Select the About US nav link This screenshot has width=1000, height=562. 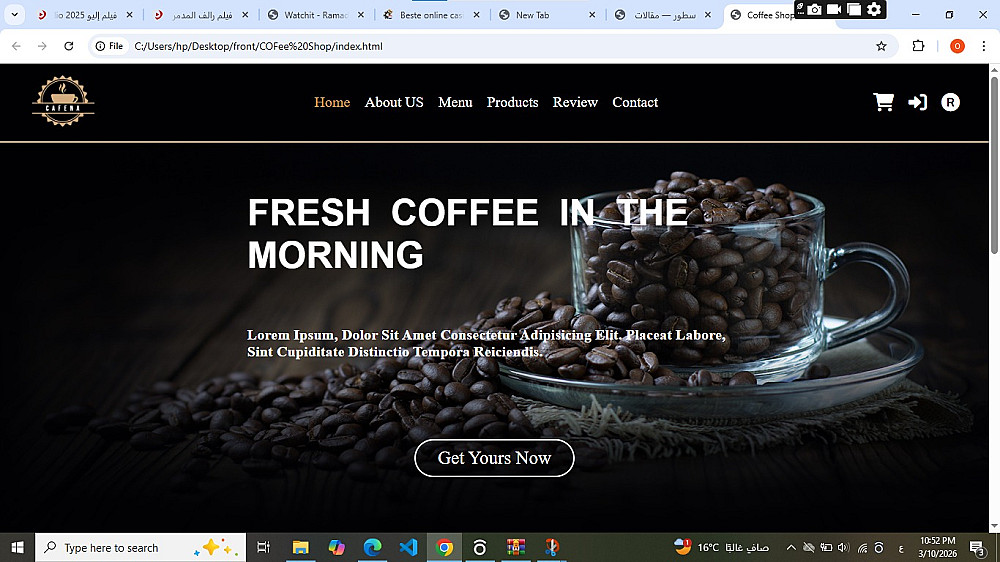click(x=393, y=102)
